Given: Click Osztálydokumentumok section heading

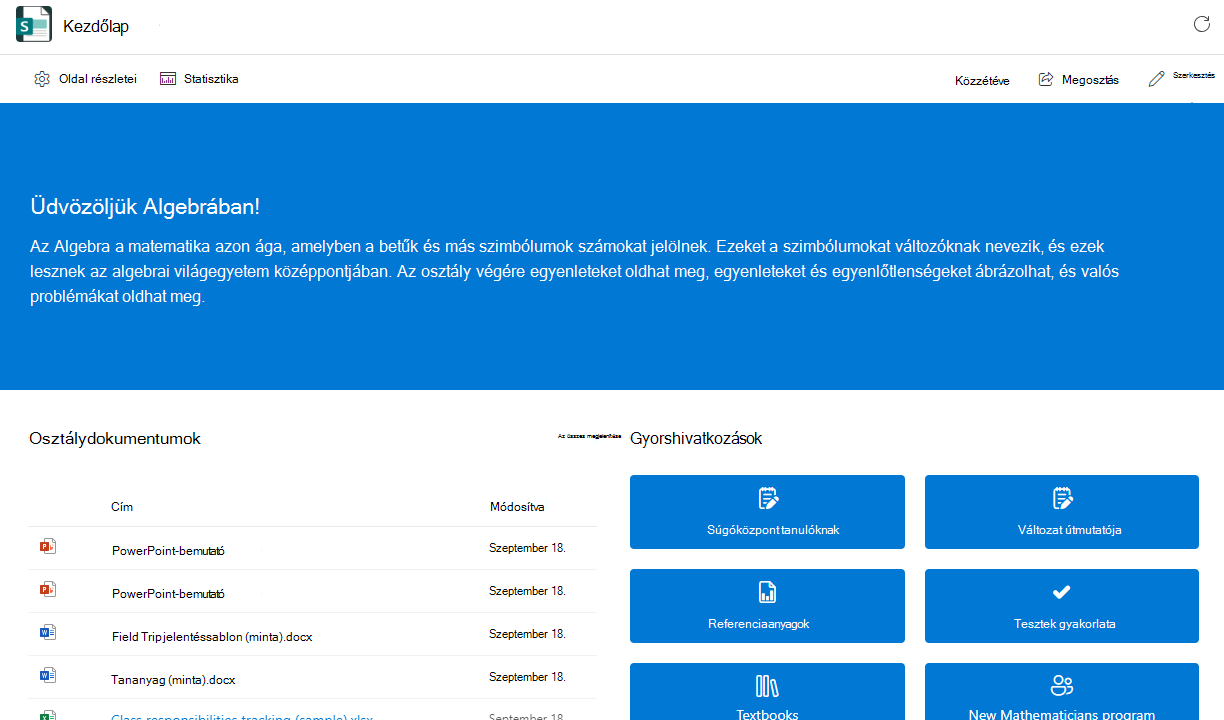Looking at the screenshot, I should 115,439.
